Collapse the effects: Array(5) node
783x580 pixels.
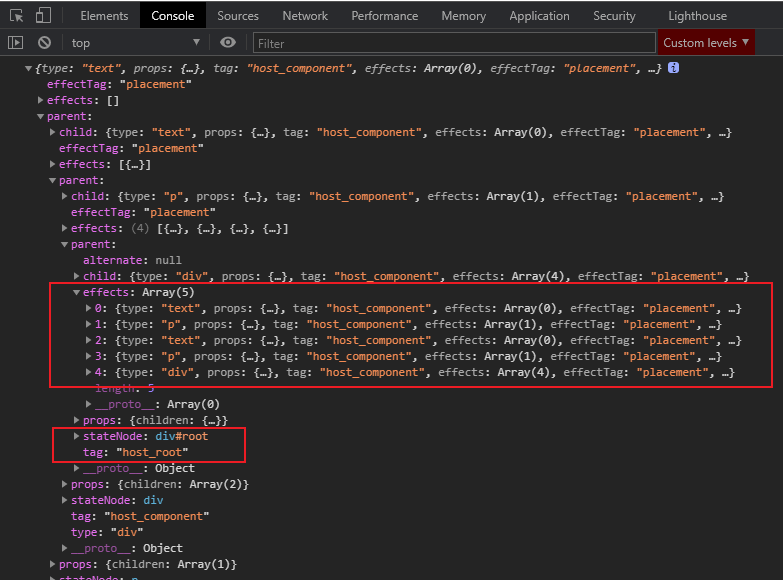coord(77,292)
